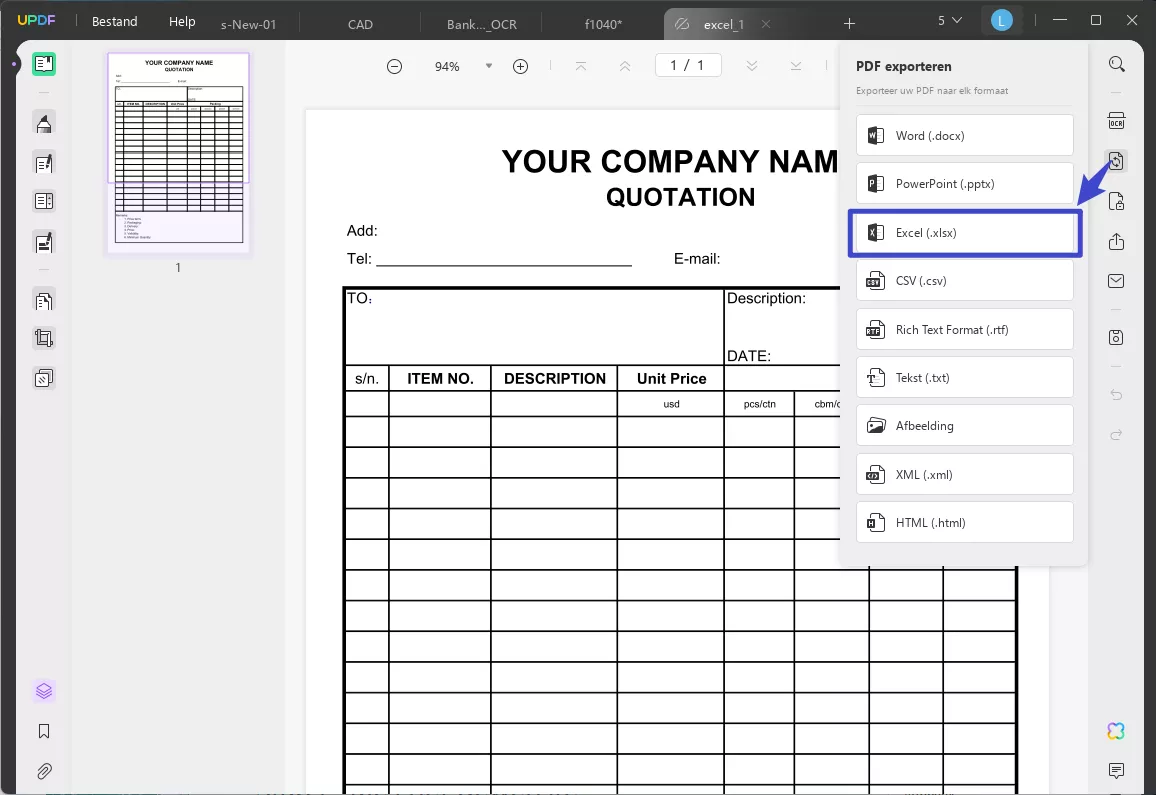Open the Edit PDF tool
The height and width of the screenshot is (795, 1156).
pyautogui.click(x=44, y=163)
